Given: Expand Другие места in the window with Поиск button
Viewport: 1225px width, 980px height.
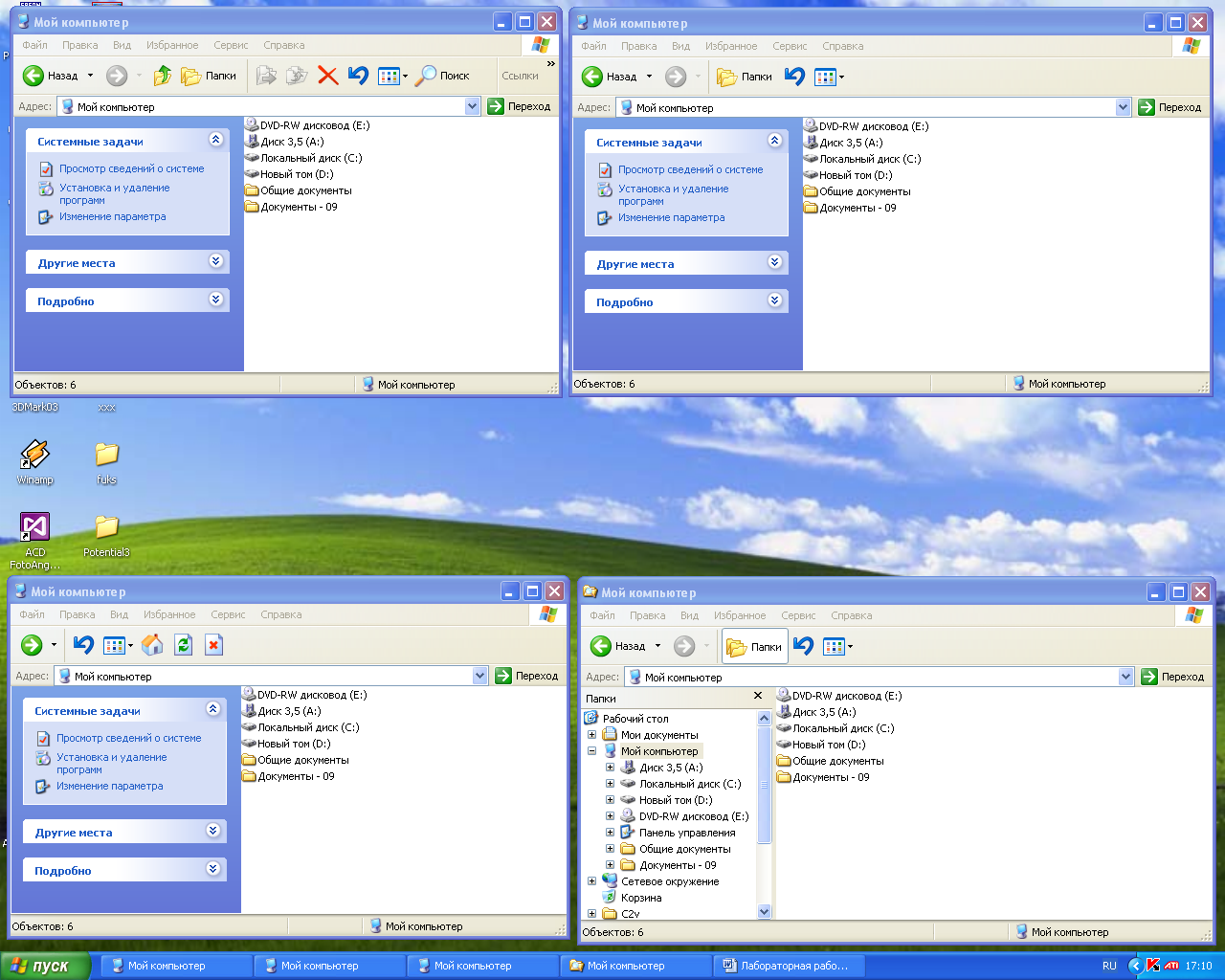Looking at the screenshot, I should [x=216, y=261].
